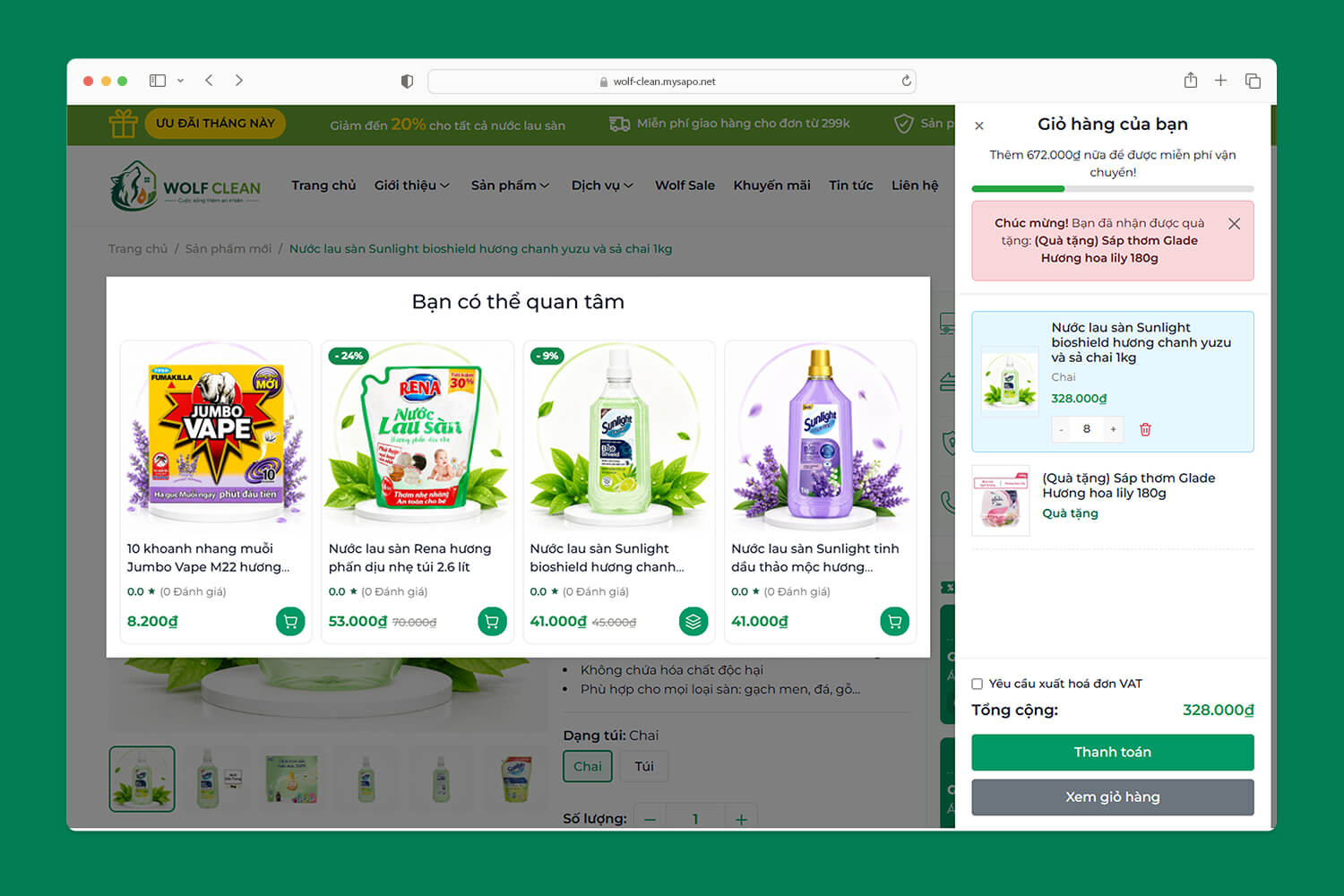
Task: Click the Giỏ hàng của bạn heading
Action: click(1113, 125)
